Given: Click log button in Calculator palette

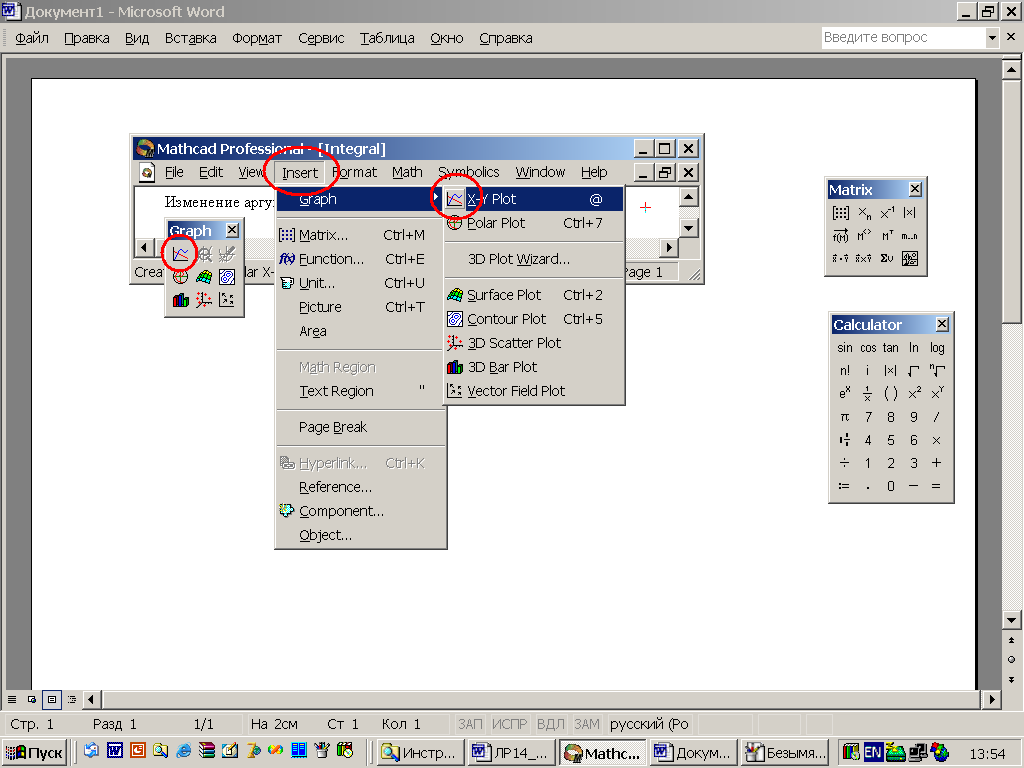Looking at the screenshot, I should click(937, 348).
